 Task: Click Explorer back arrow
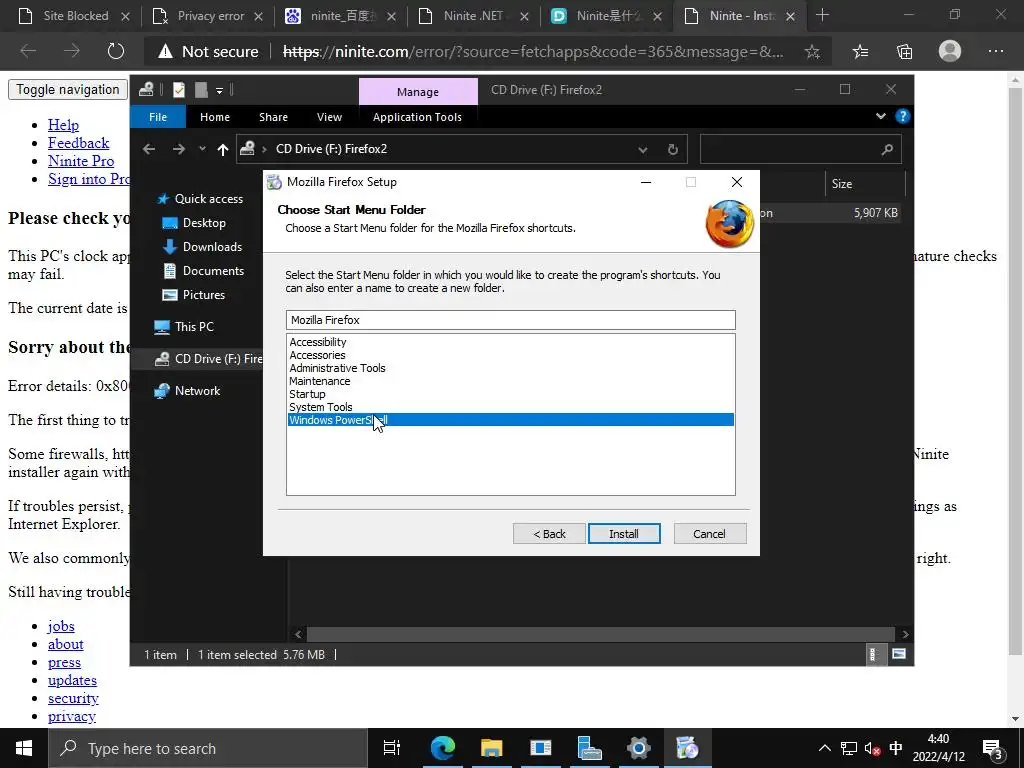149,150
